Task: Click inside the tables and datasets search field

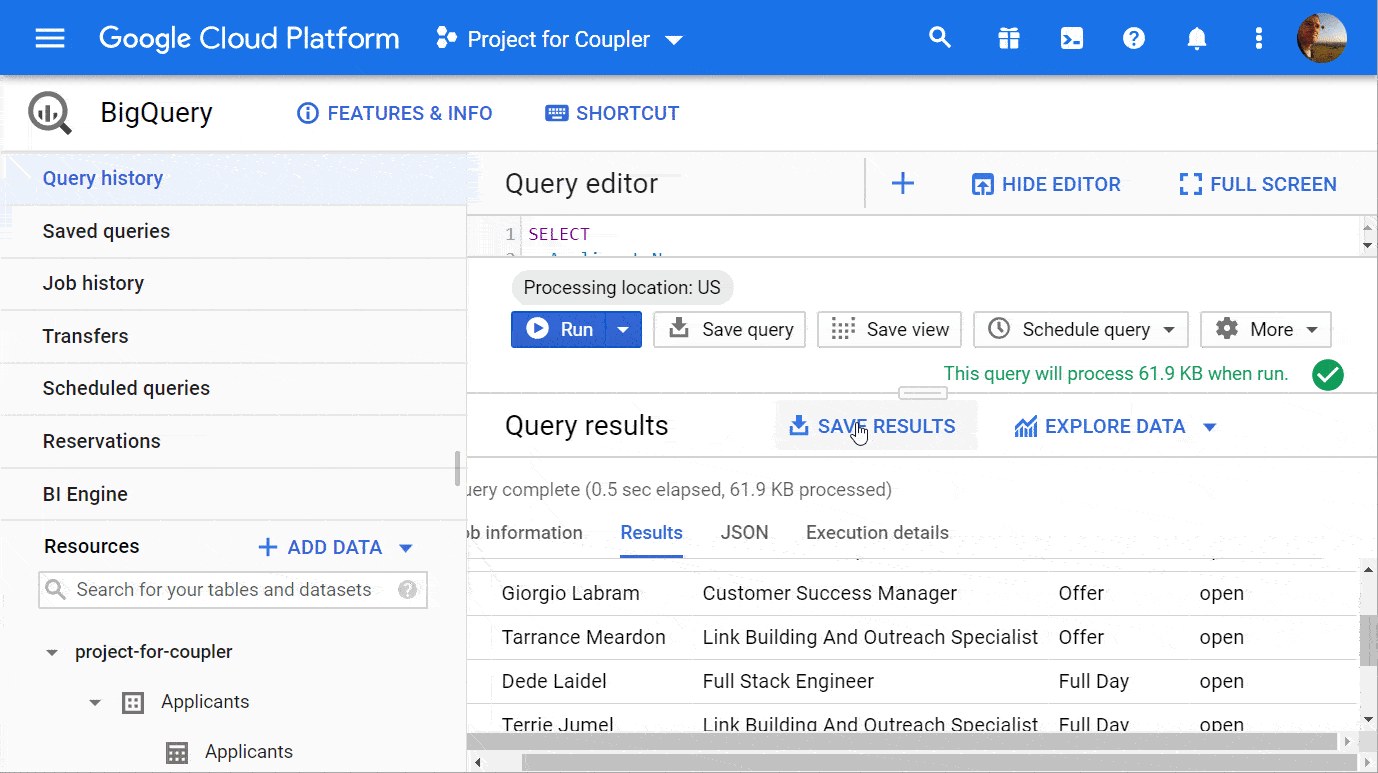Action: [x=220, y=590]
